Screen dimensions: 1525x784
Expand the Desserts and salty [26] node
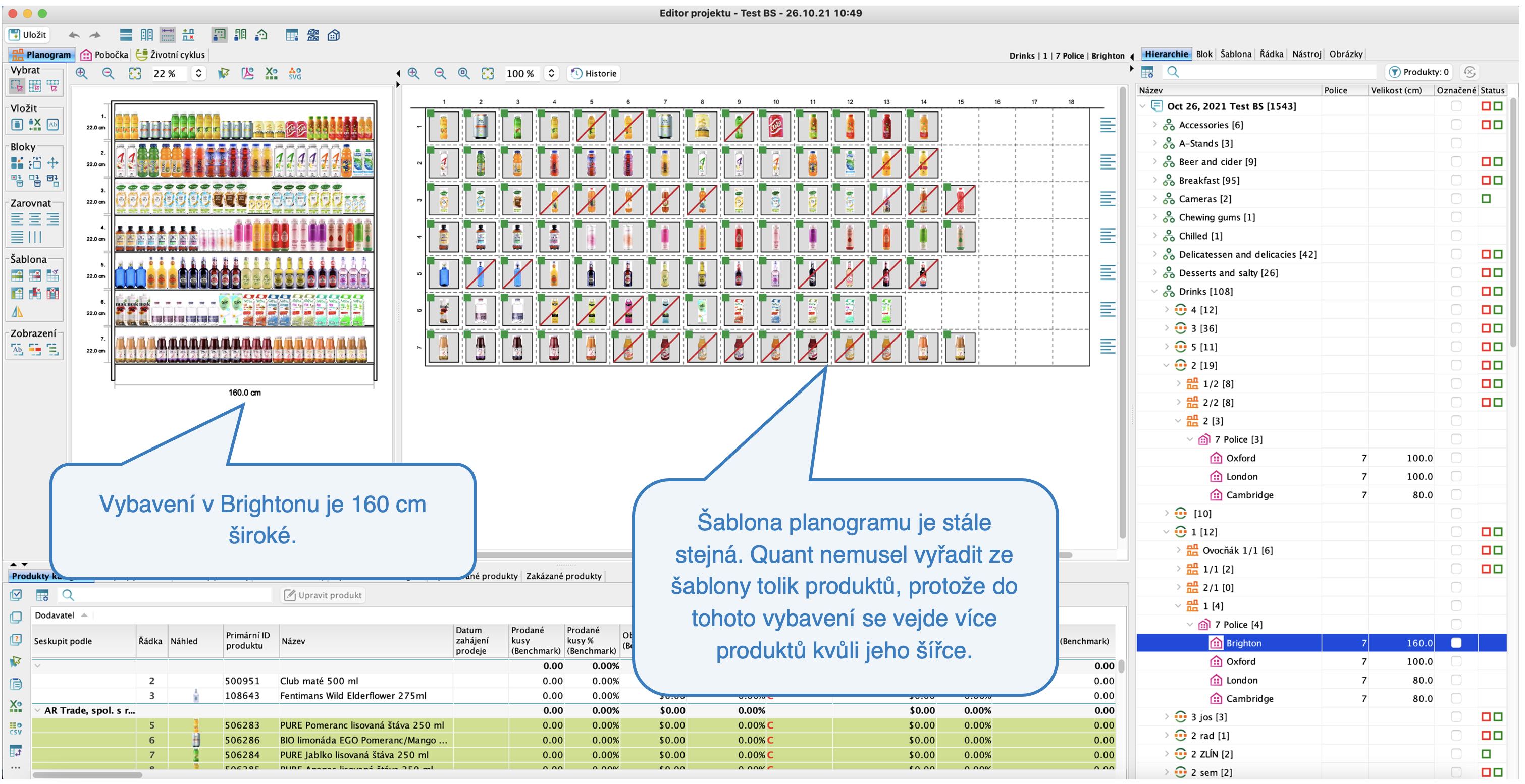click(x=1154, y=273)
